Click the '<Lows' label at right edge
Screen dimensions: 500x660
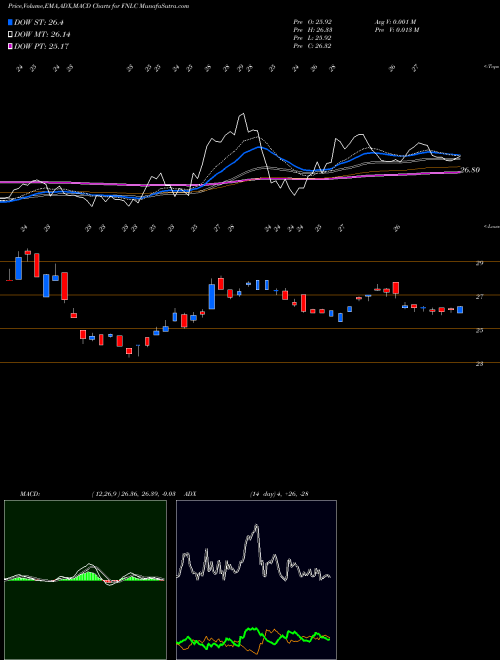coord(491,226)
